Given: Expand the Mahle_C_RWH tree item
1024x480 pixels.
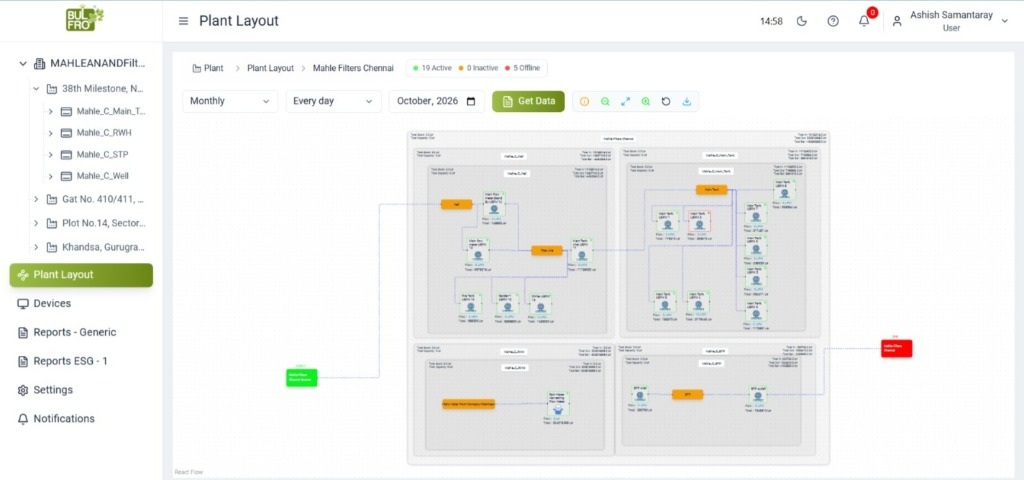Looking at the screenshot, I should click(x=50, y=133).
